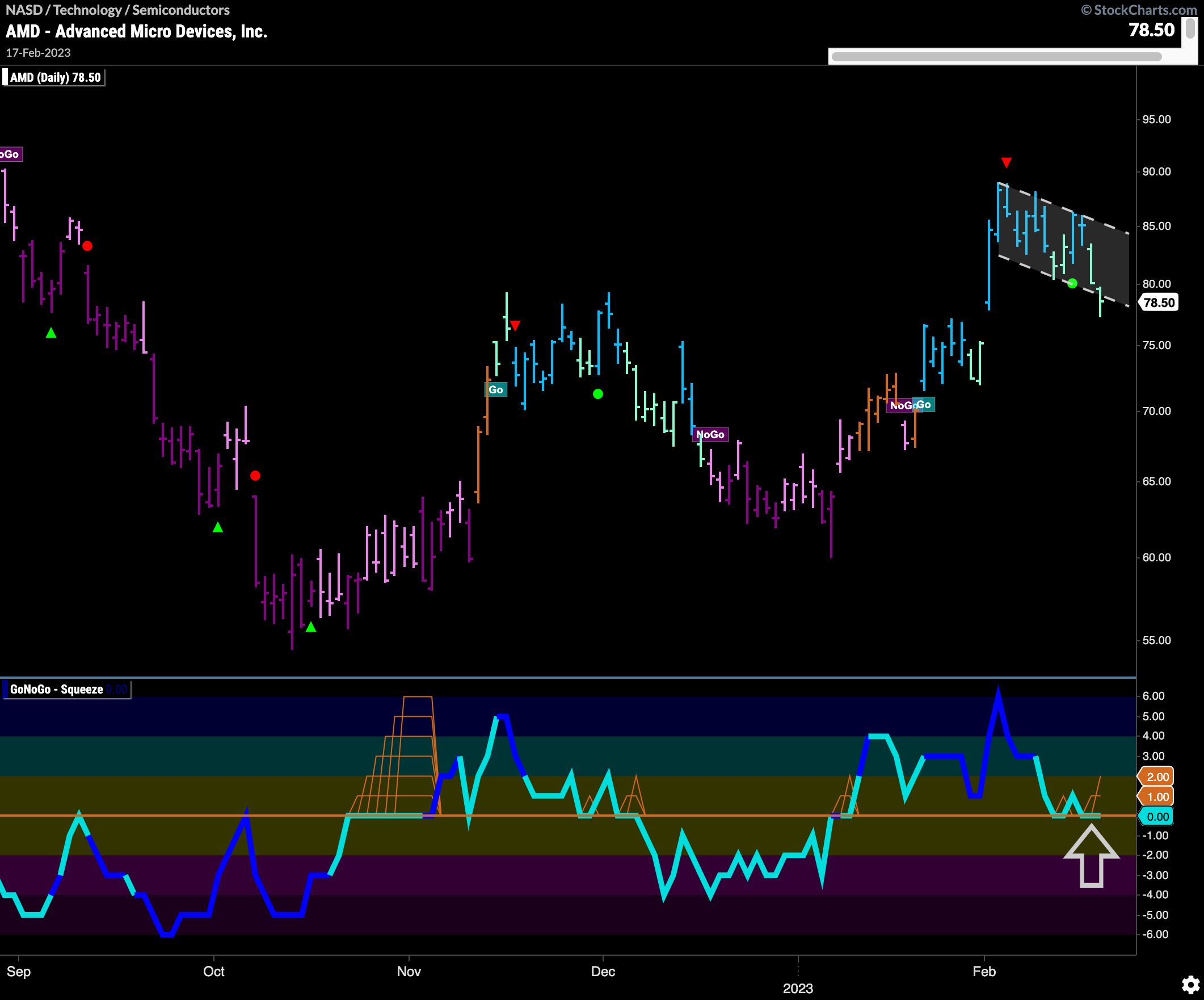The image size is (1204, 1000).
Task: Click the StockCharts.com copyright link
Action: [x=1139, y=10]
